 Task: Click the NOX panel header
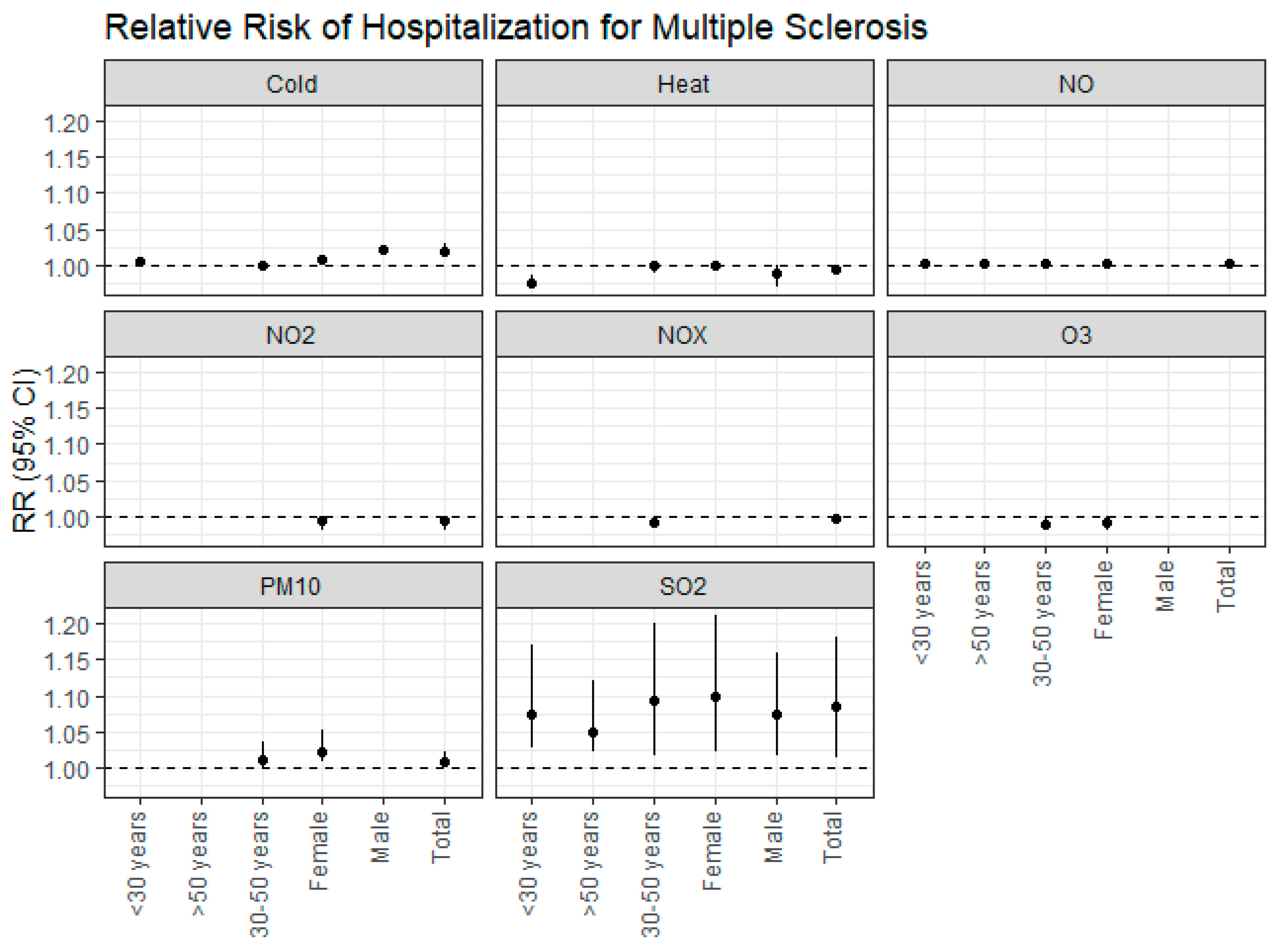click(x=684, y=335)
